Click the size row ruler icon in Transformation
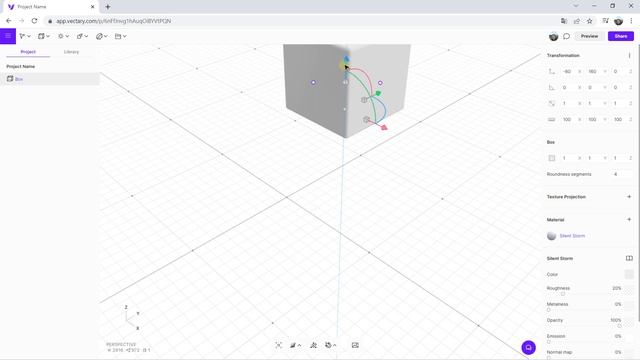The width and height of the screenshot is (640, 360). click(x=551, y=120)
